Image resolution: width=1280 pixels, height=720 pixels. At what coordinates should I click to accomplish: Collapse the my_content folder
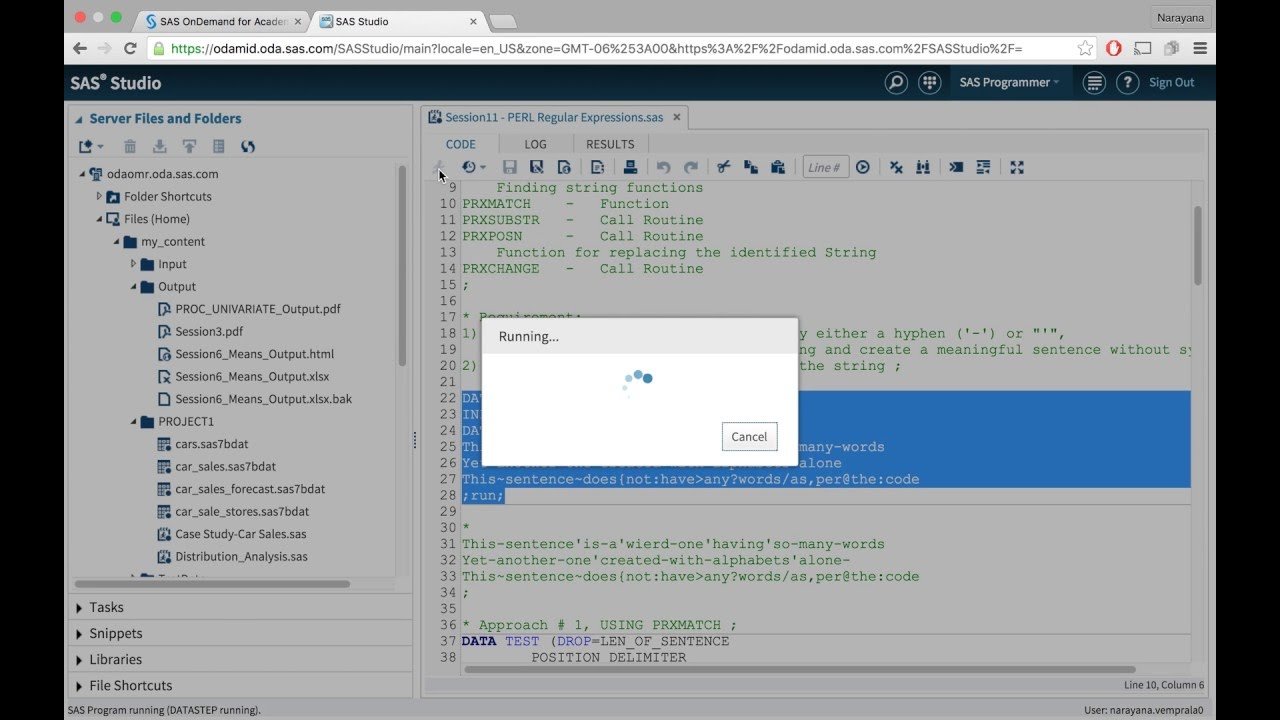(x=116, y=241)
